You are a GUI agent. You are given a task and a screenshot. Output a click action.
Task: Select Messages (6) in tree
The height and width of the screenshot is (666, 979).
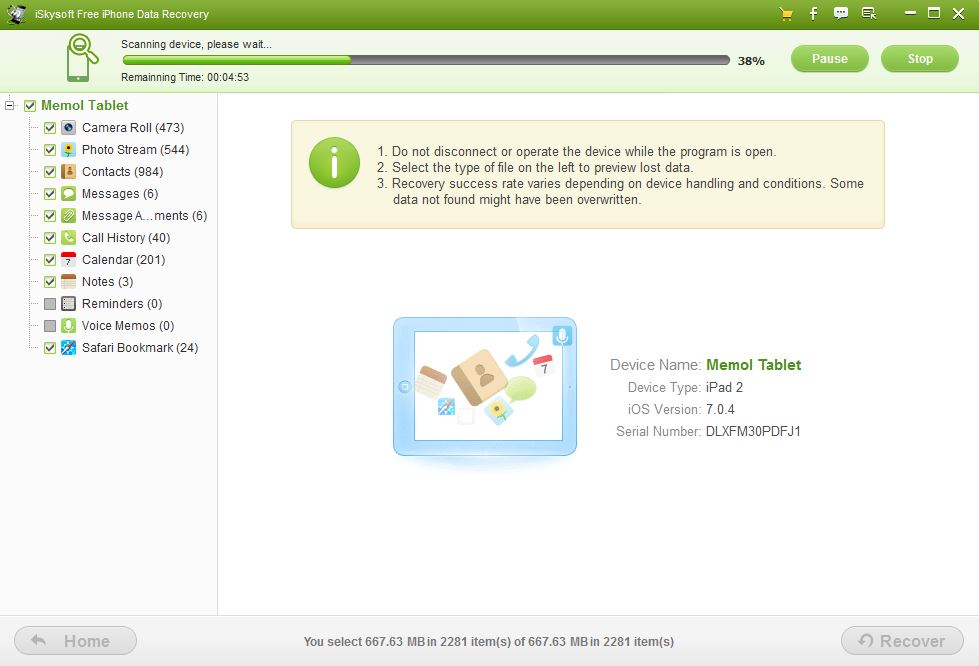click(x=120, y=193)
